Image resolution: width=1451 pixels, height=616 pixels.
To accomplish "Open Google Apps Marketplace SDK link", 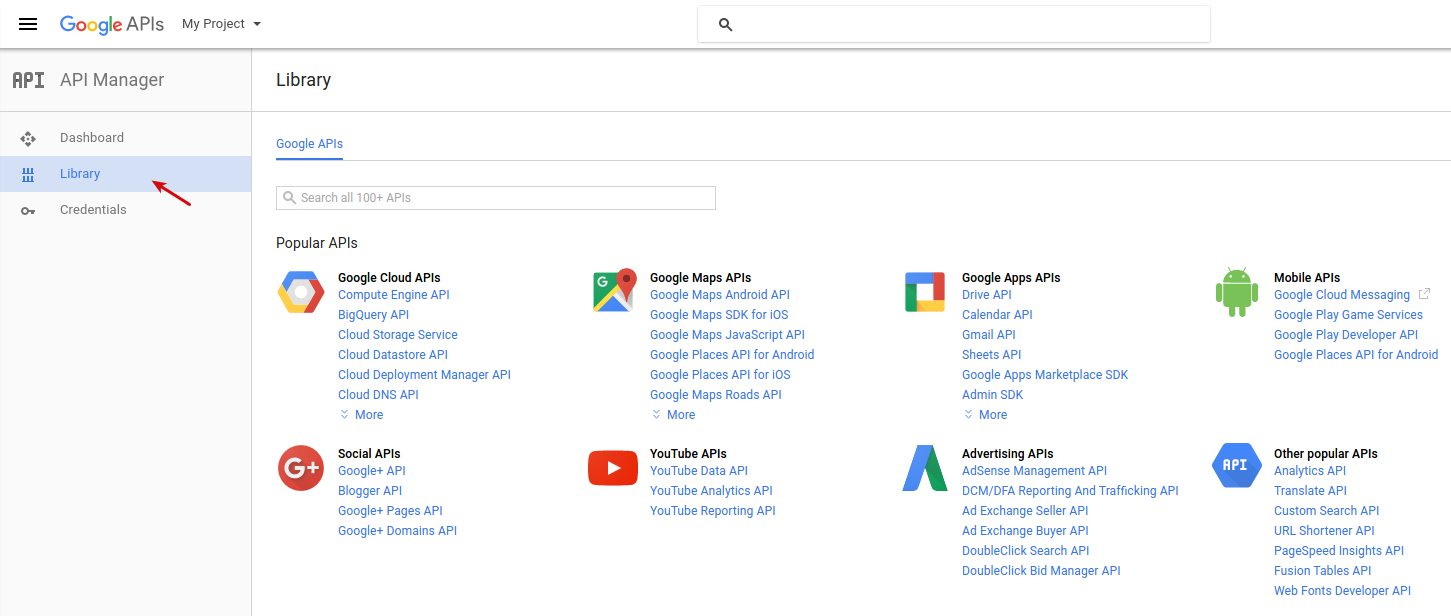I will click(x=1045, y=375).
